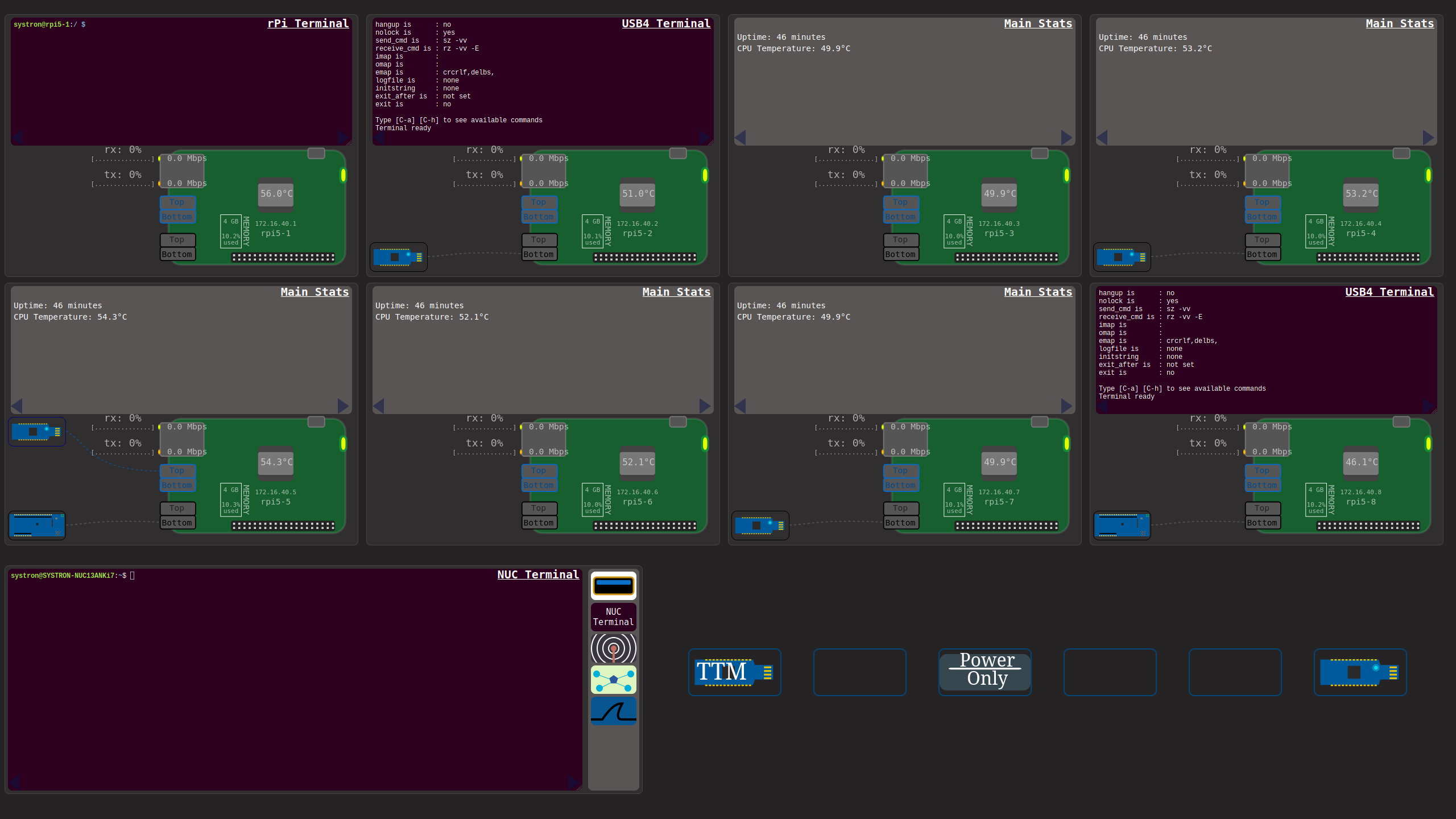The height and width of the screenshot is (819, 1456).
Task: Open the Main Stats title on rpi5-5
Action: click(x=315, y=292)
